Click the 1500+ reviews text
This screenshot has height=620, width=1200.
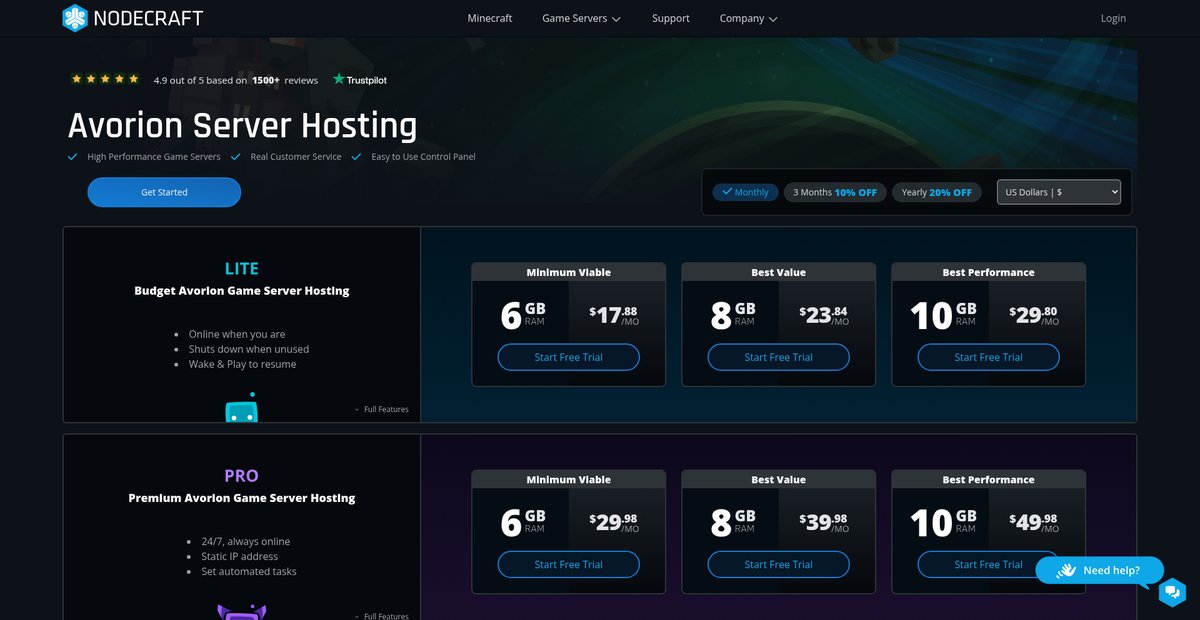pyautogui.click(x=285, y=80)
